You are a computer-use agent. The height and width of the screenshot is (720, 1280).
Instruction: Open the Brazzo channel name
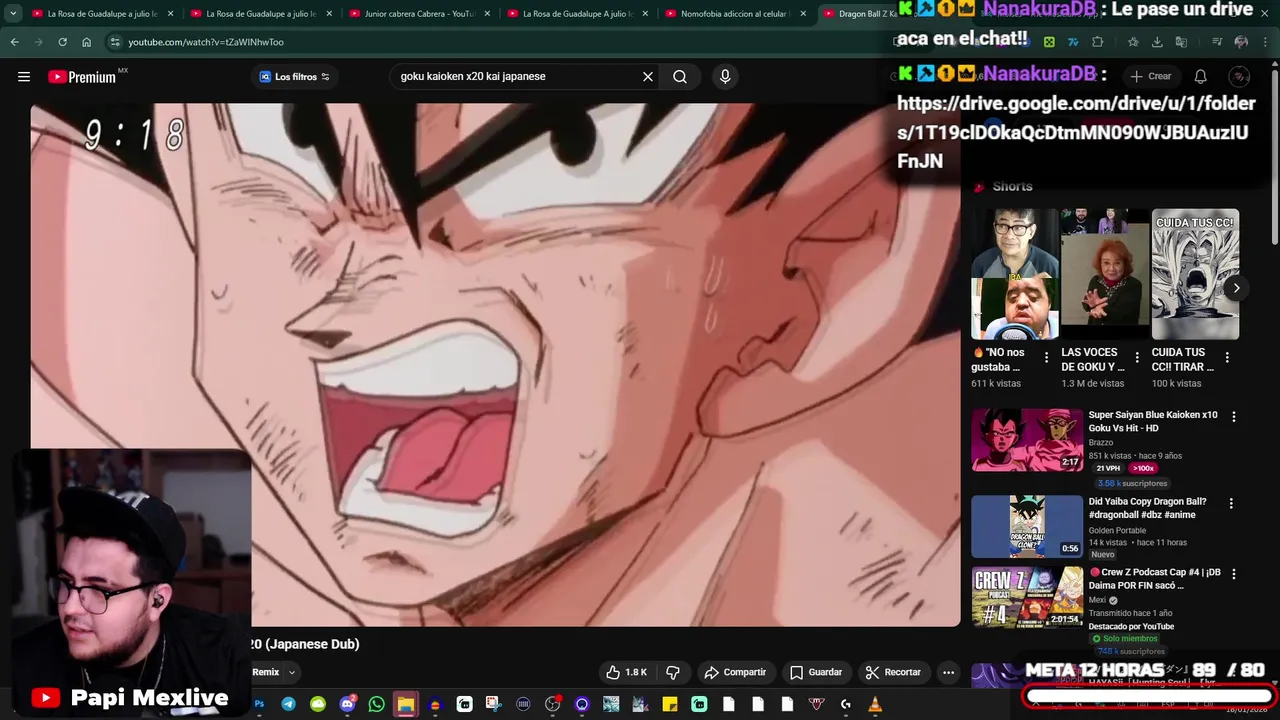coord(1100,442)
